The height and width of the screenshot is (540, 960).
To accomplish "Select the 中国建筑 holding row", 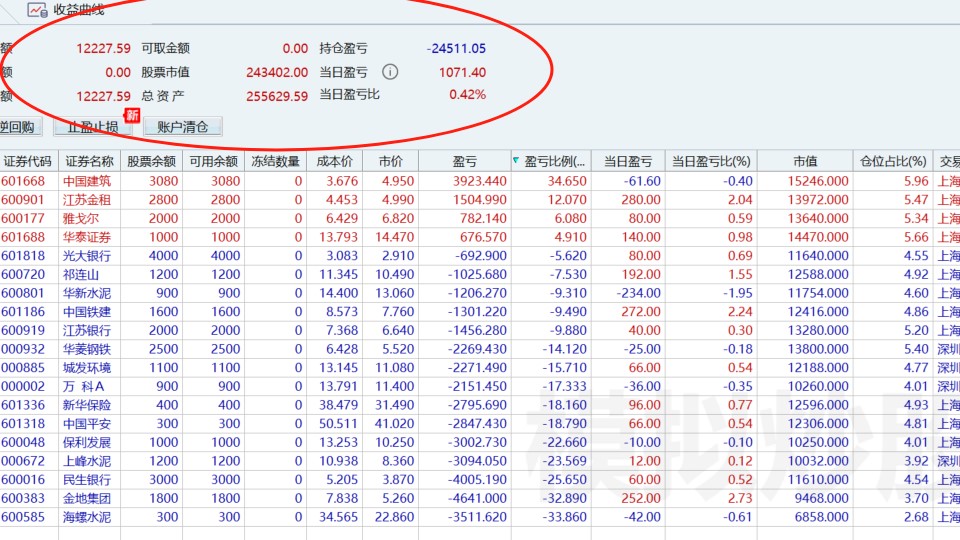I will (480, 181).
